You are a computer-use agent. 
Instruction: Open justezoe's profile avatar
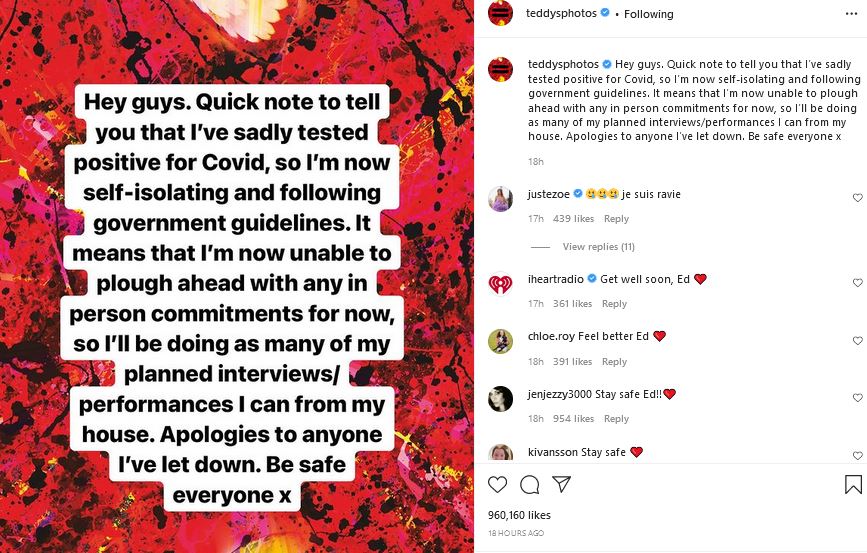[x=500, y=199]
